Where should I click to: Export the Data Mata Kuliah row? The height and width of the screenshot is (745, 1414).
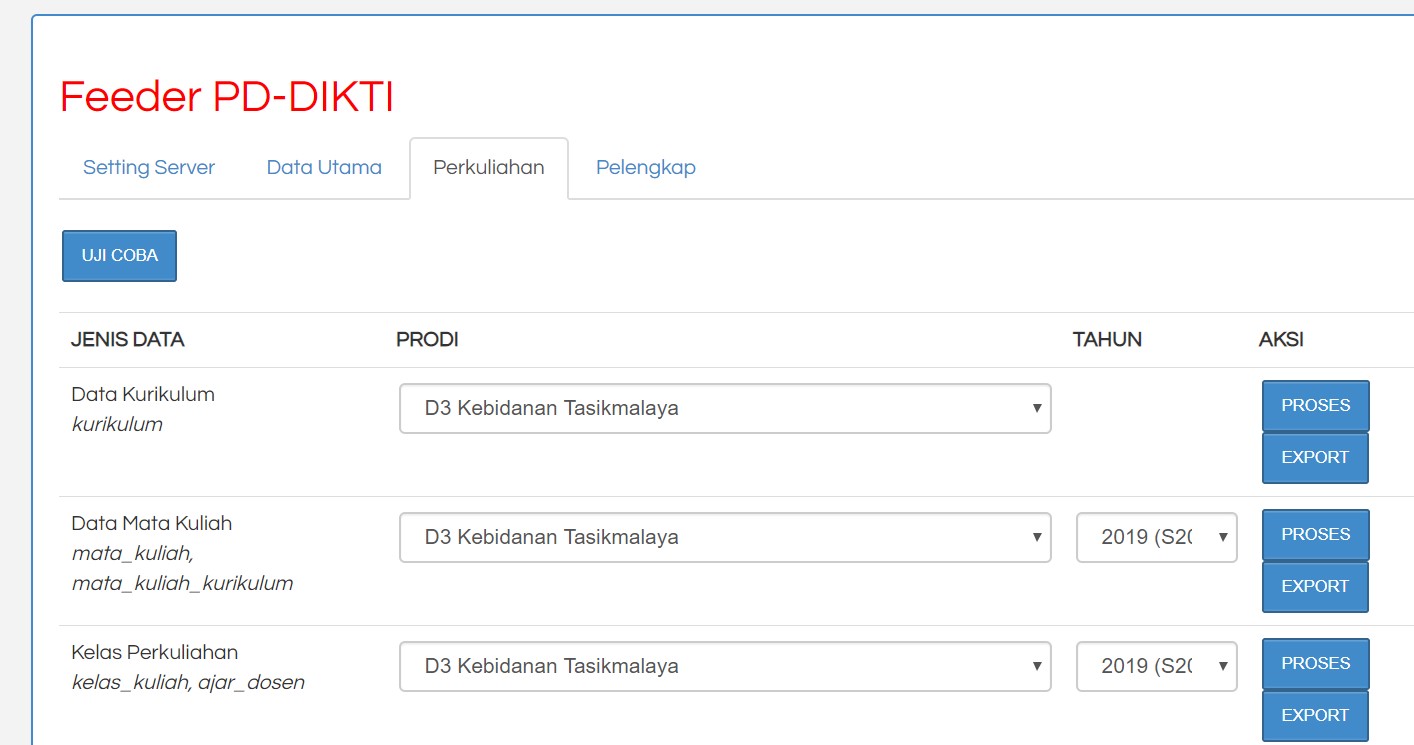point(1314,587)
